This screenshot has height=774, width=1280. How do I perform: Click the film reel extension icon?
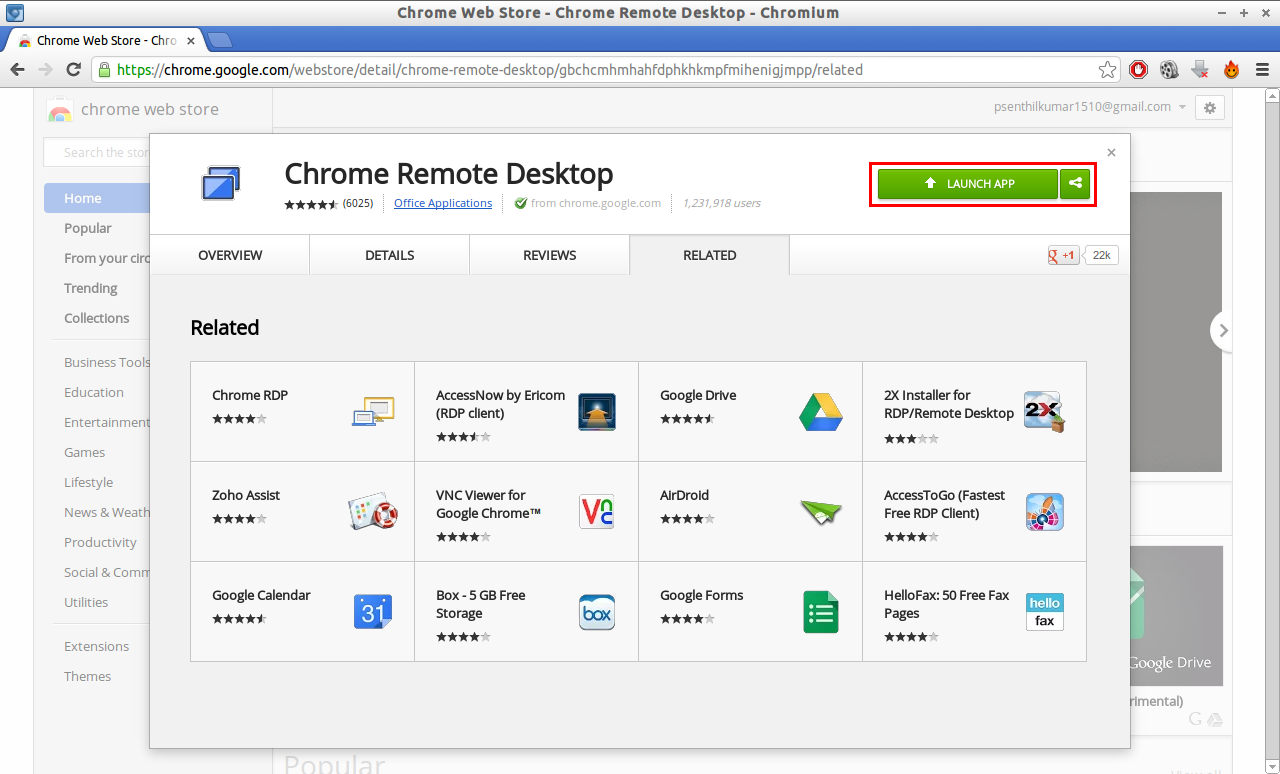1169,70
